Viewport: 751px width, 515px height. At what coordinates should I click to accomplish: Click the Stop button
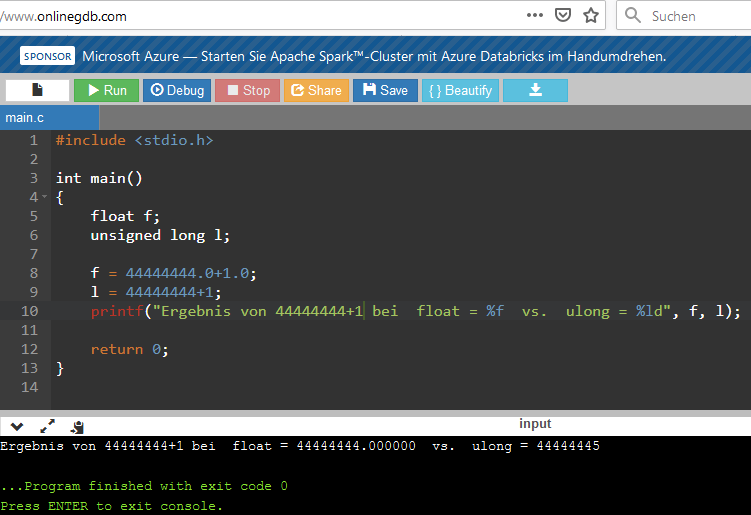pyautogui.click(x=248, y=90)
